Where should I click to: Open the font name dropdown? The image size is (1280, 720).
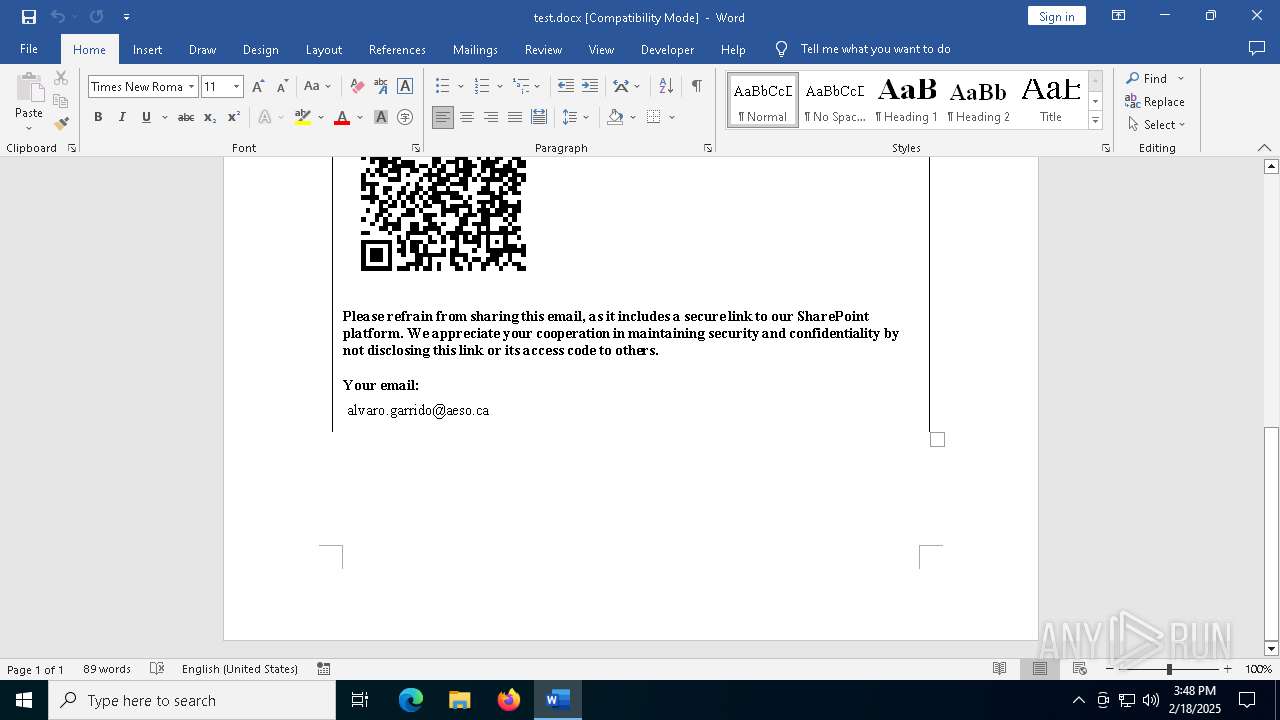click(x=191, y=87)
